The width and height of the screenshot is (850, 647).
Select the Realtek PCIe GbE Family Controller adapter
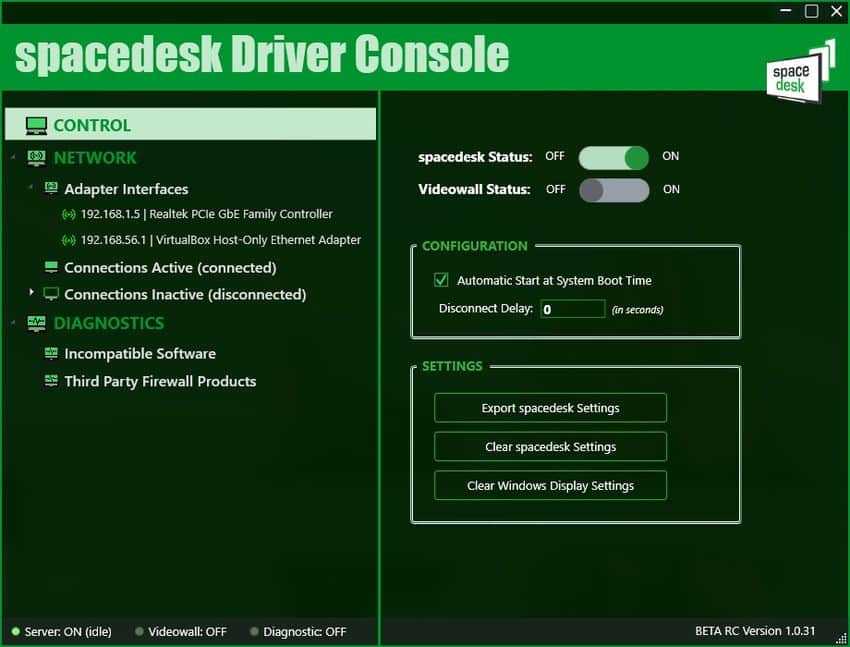click(207, 214)
